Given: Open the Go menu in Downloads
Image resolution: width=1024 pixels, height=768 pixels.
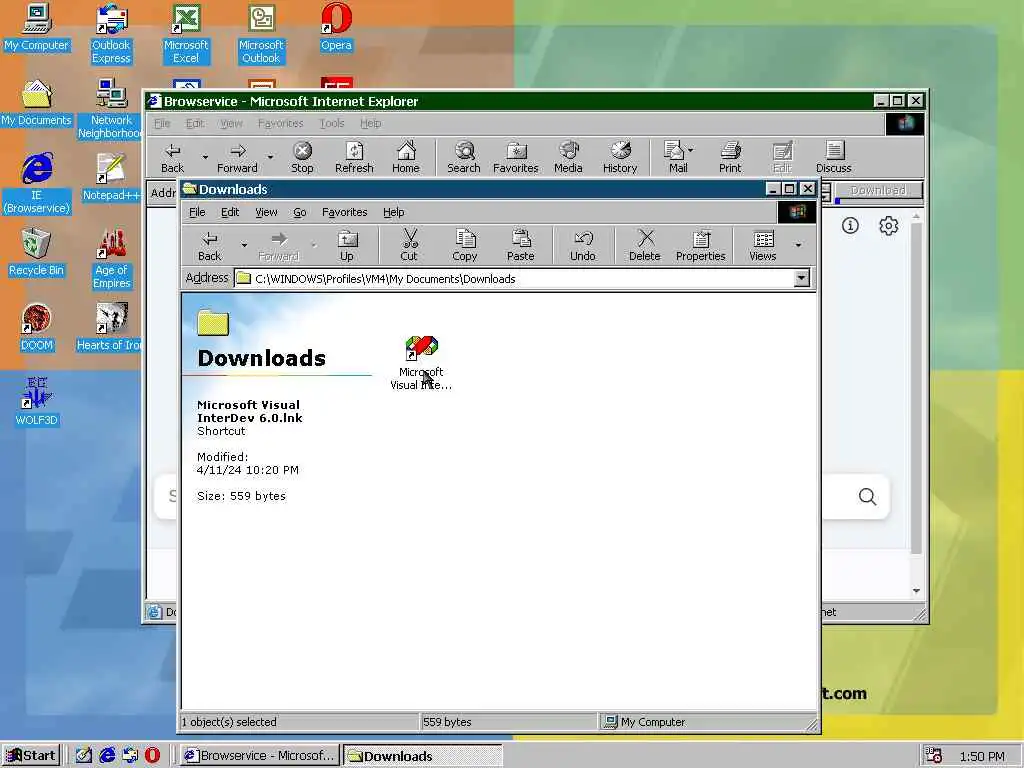Looking at the screenshot, I should [x=300, y=212].
